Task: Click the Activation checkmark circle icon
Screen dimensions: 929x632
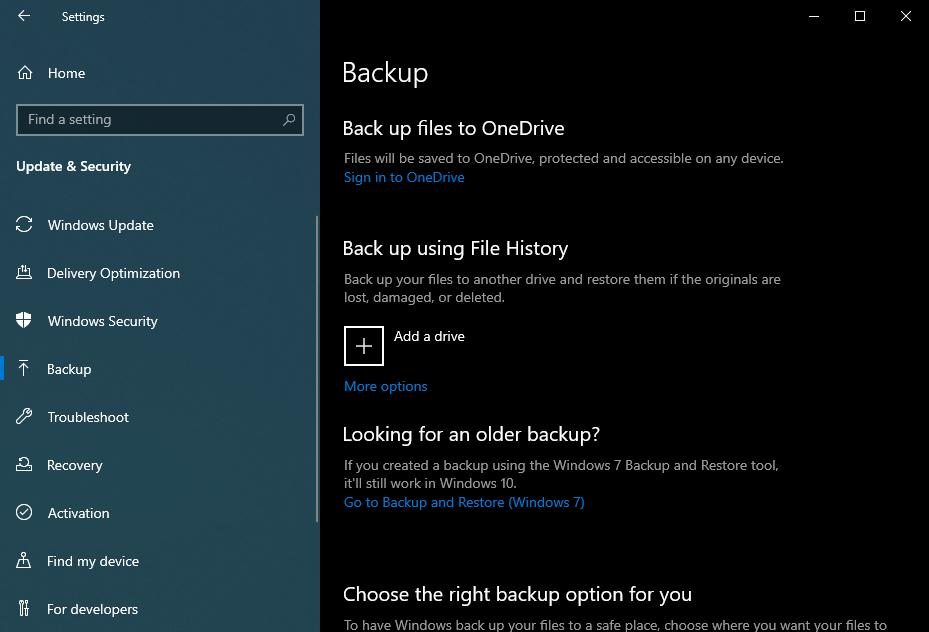Action: (25, 513)
